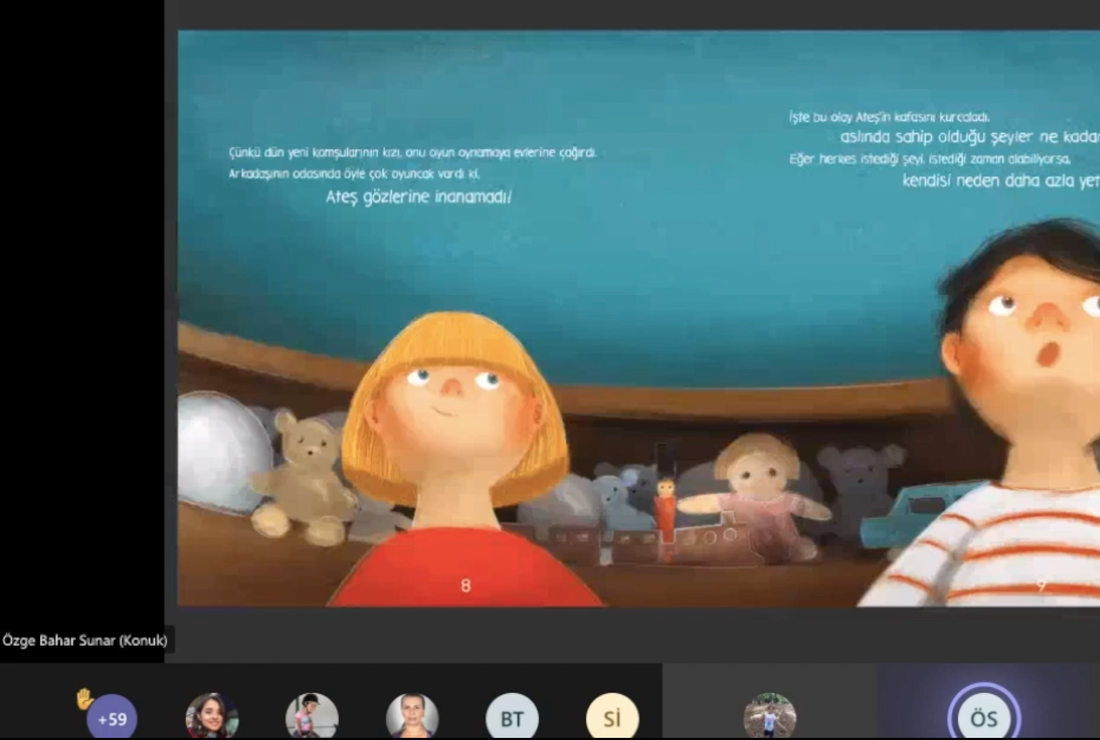This screenshot has height=740, width=1100.
Task: Click the text 'Ateş gözlerine inanamadı!'
Action: point(419,197)
